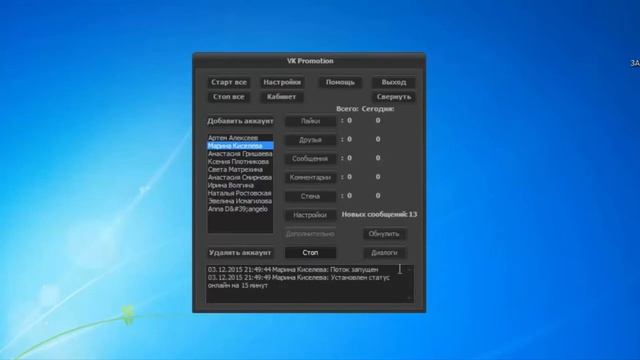This screenshot has width=640, height=360.
Task: Select account Наталья Ростовская
Action: [x=240, y=193]
